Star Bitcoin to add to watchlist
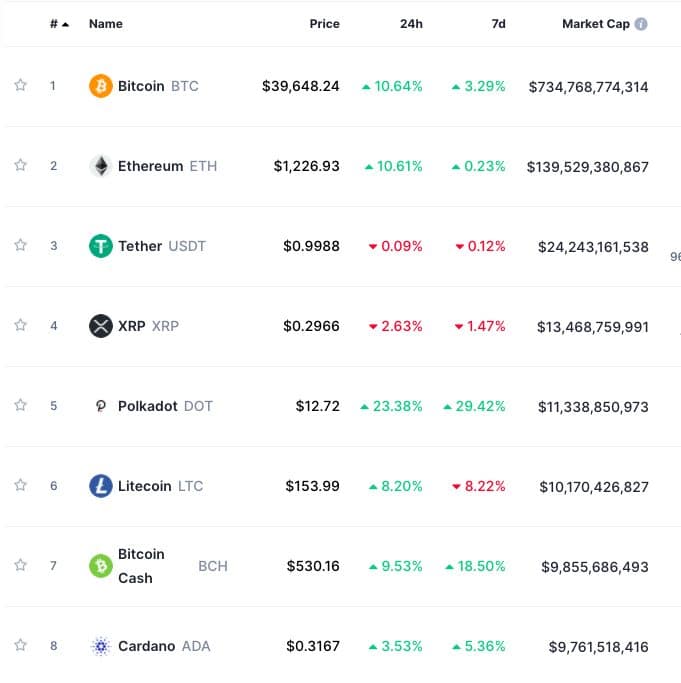Screen dimensions: 681x683 pos(20,86)
